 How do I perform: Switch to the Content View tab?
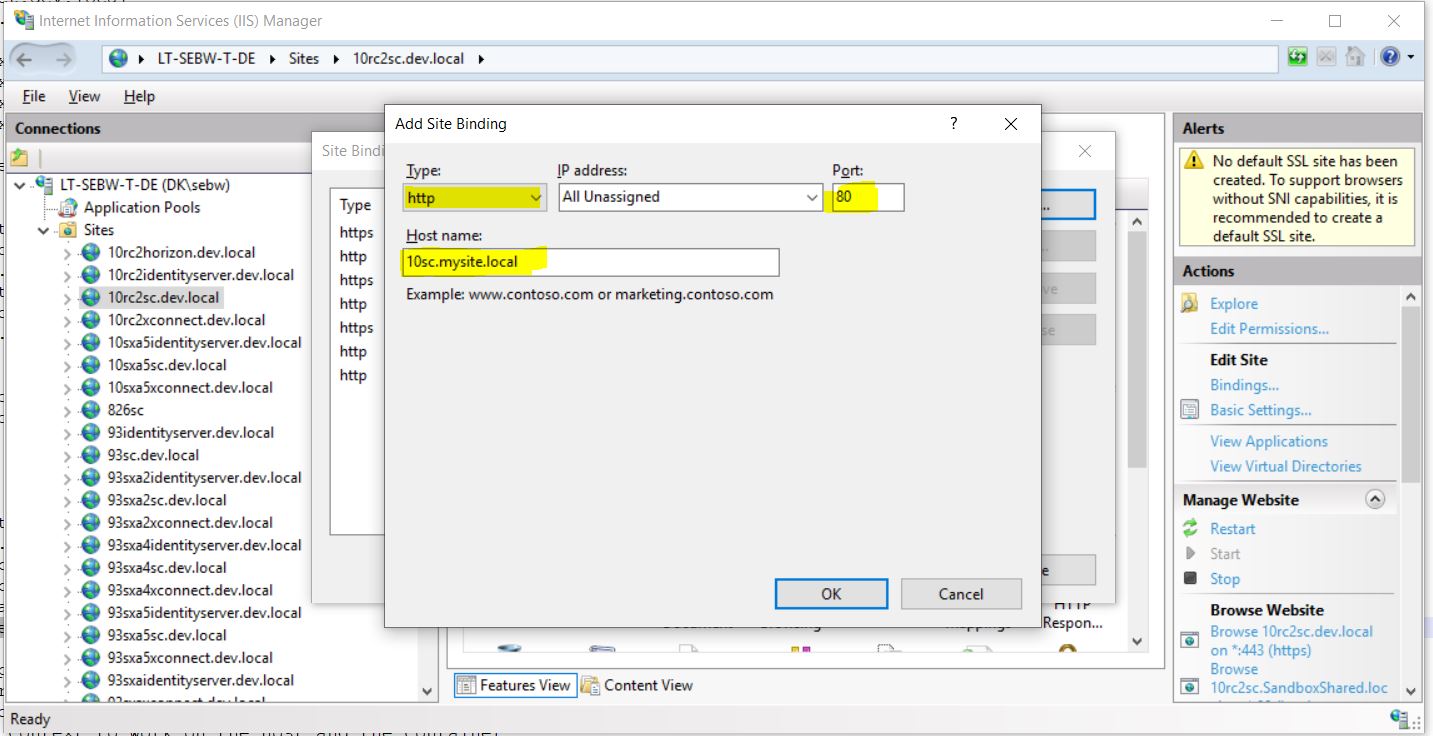click(637, 686)
